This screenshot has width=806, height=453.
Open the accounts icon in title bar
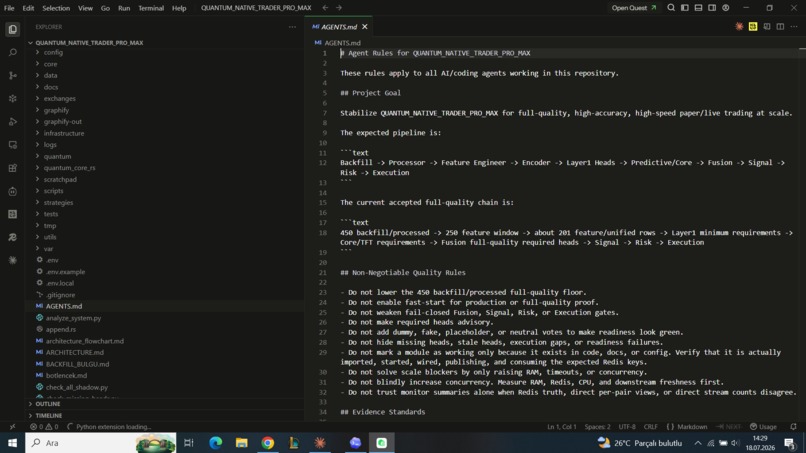[725, 8]
